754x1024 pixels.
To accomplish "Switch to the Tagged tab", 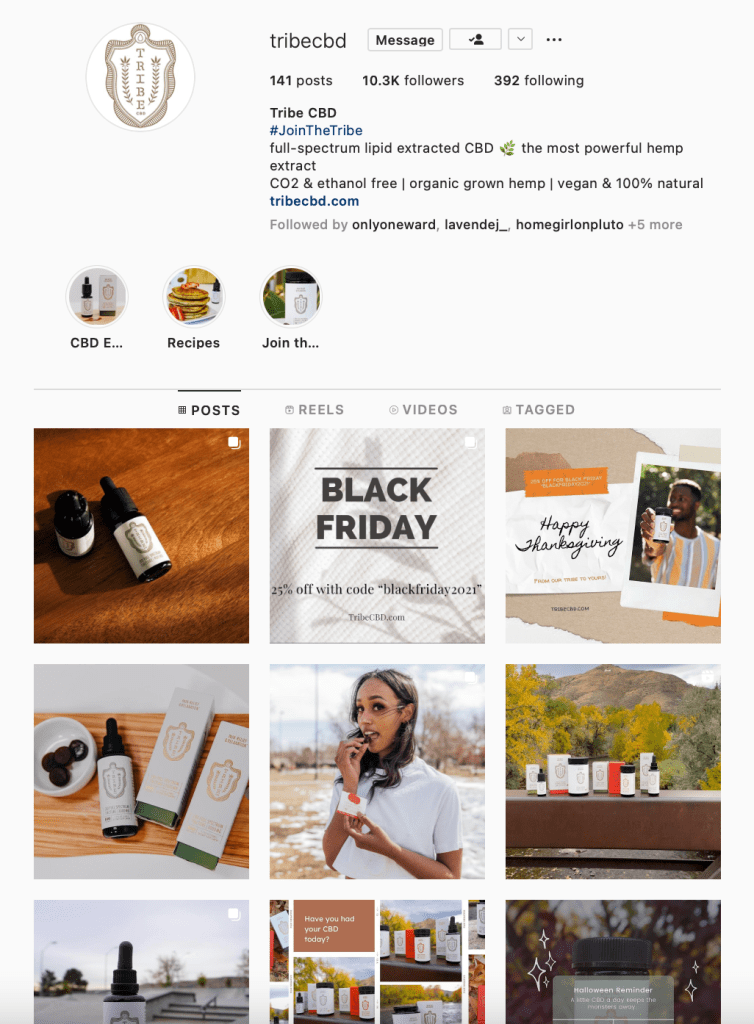I will pos(539,409).
